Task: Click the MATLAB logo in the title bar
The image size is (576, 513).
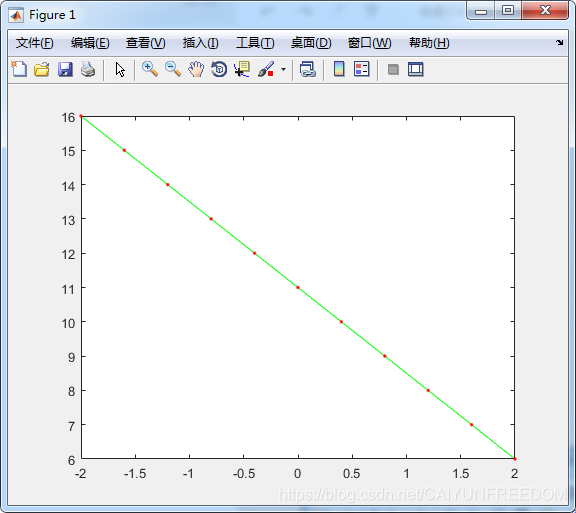Action: 16,15
